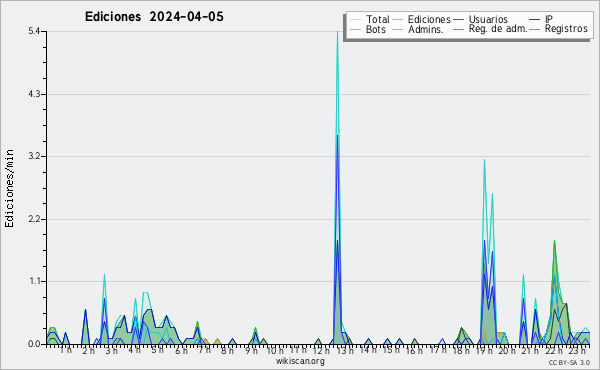Screen dimensions: 600x370
Task: Click the 6 h x-axis label
Action: tap(181, 350)
